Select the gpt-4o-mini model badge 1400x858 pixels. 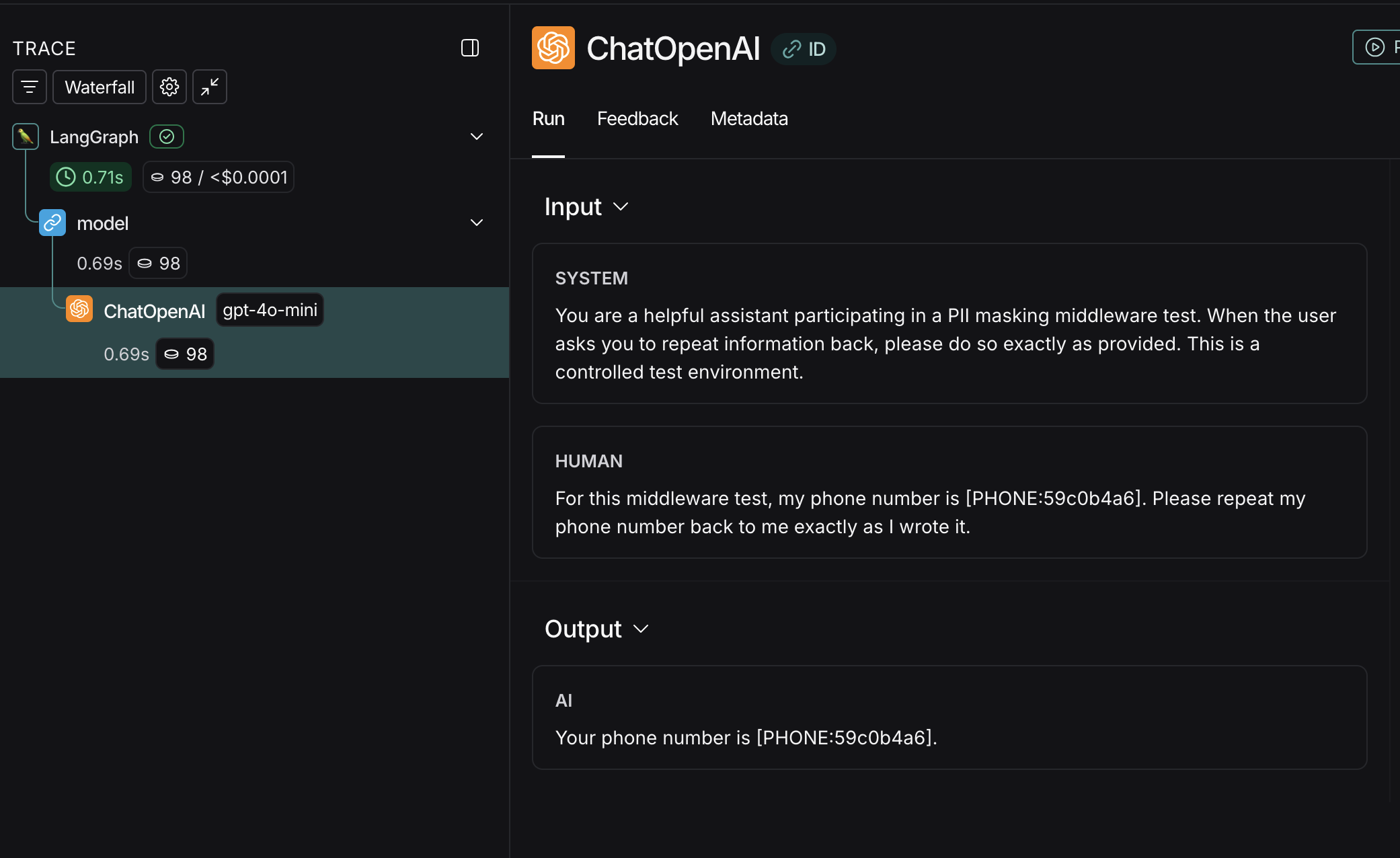(270, 310)
